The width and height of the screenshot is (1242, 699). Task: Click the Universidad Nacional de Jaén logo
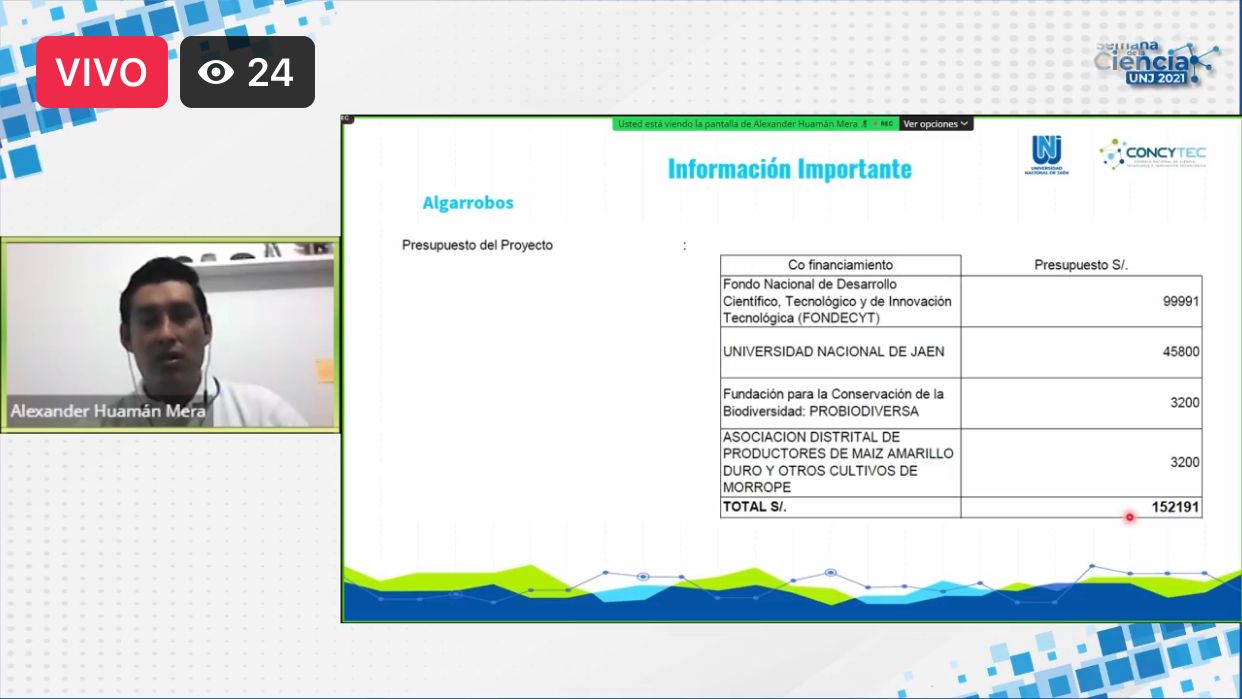[x=1046, y=155]
